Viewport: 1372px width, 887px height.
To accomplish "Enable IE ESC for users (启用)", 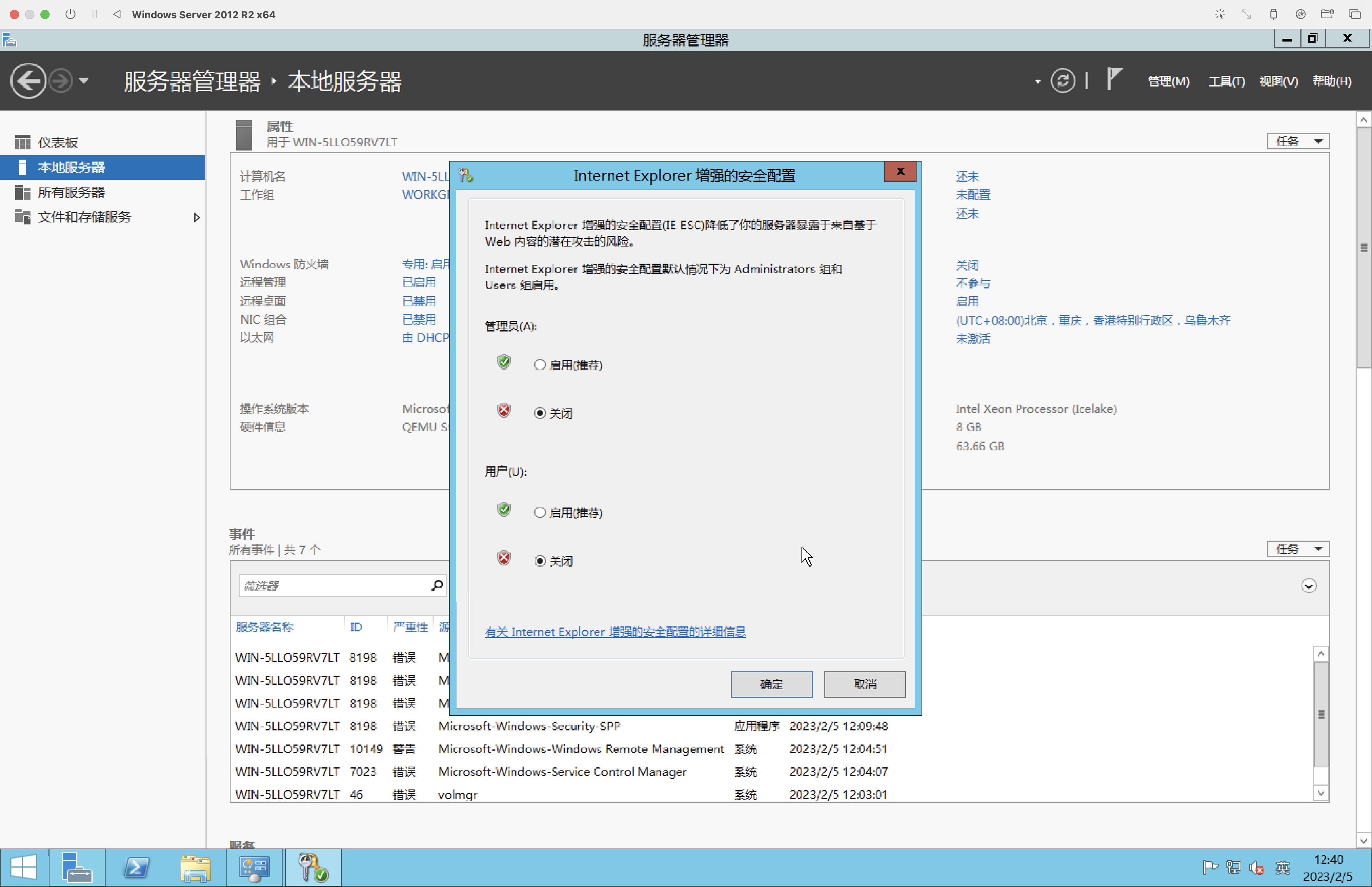I will point(540,512).
